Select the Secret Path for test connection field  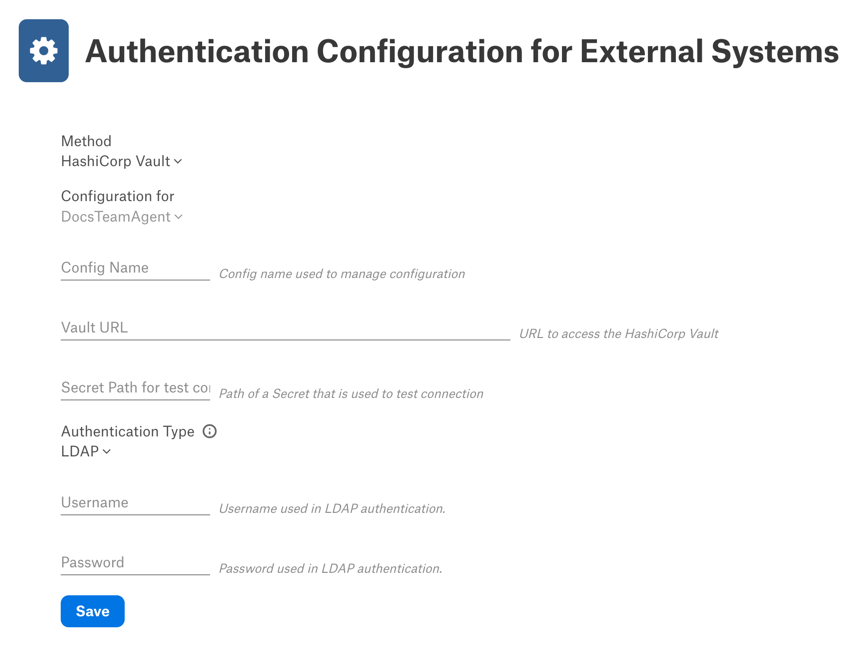(x=135, y=388)
